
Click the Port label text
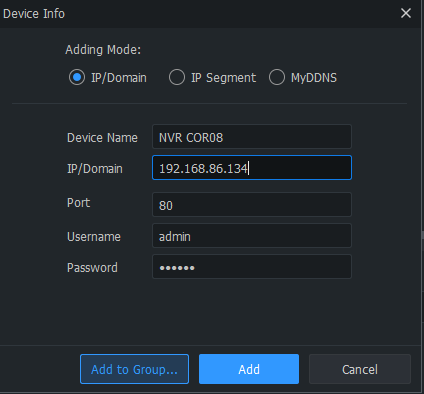pyautogui.click(x=79, y=203)
